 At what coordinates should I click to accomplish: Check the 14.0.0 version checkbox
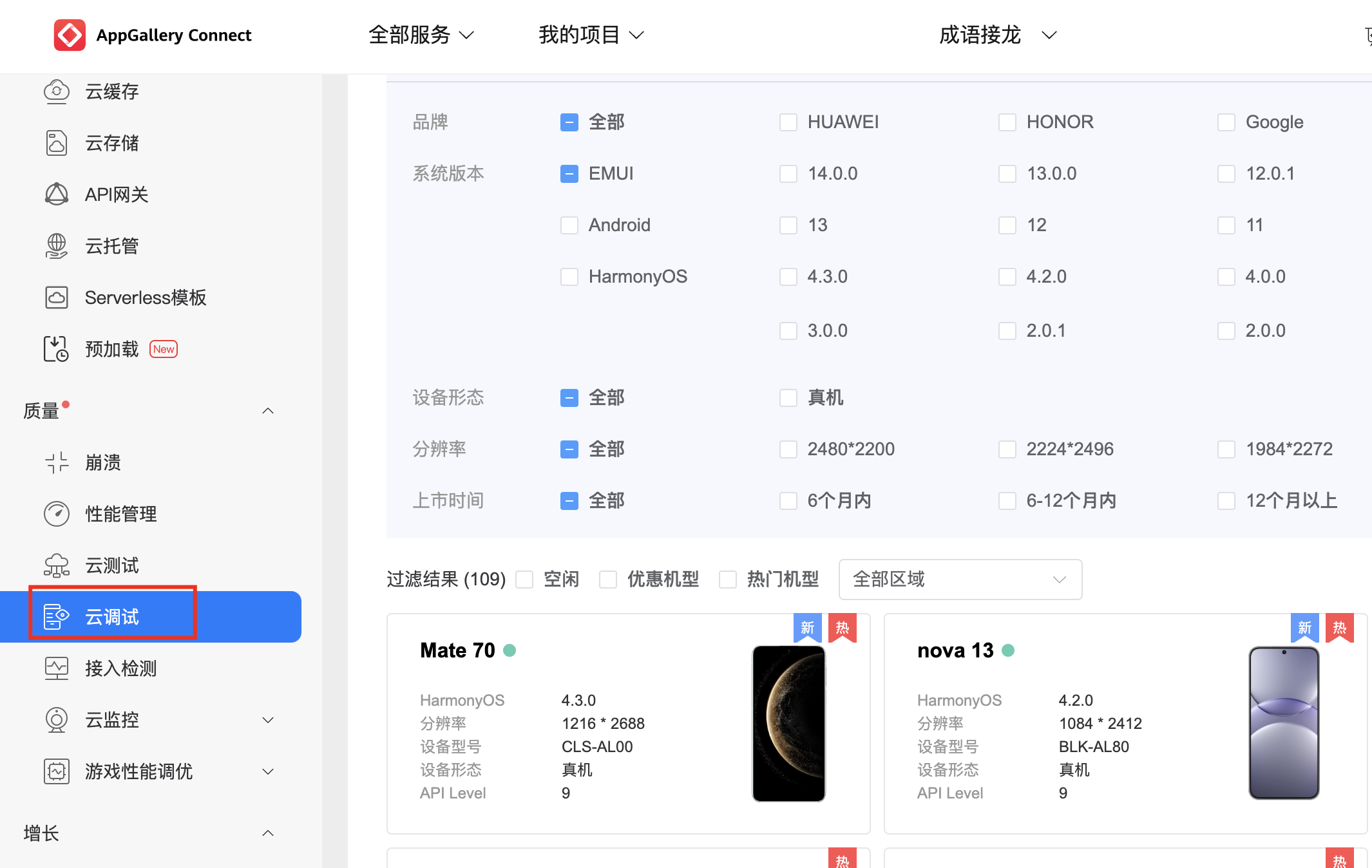pos(788,174)
